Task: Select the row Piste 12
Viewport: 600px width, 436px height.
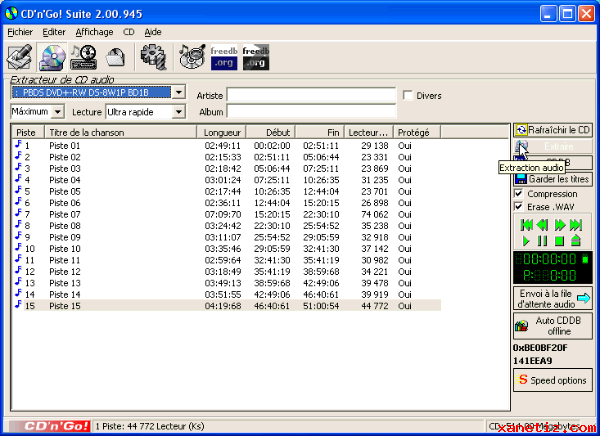Action: tap(227, 271)
